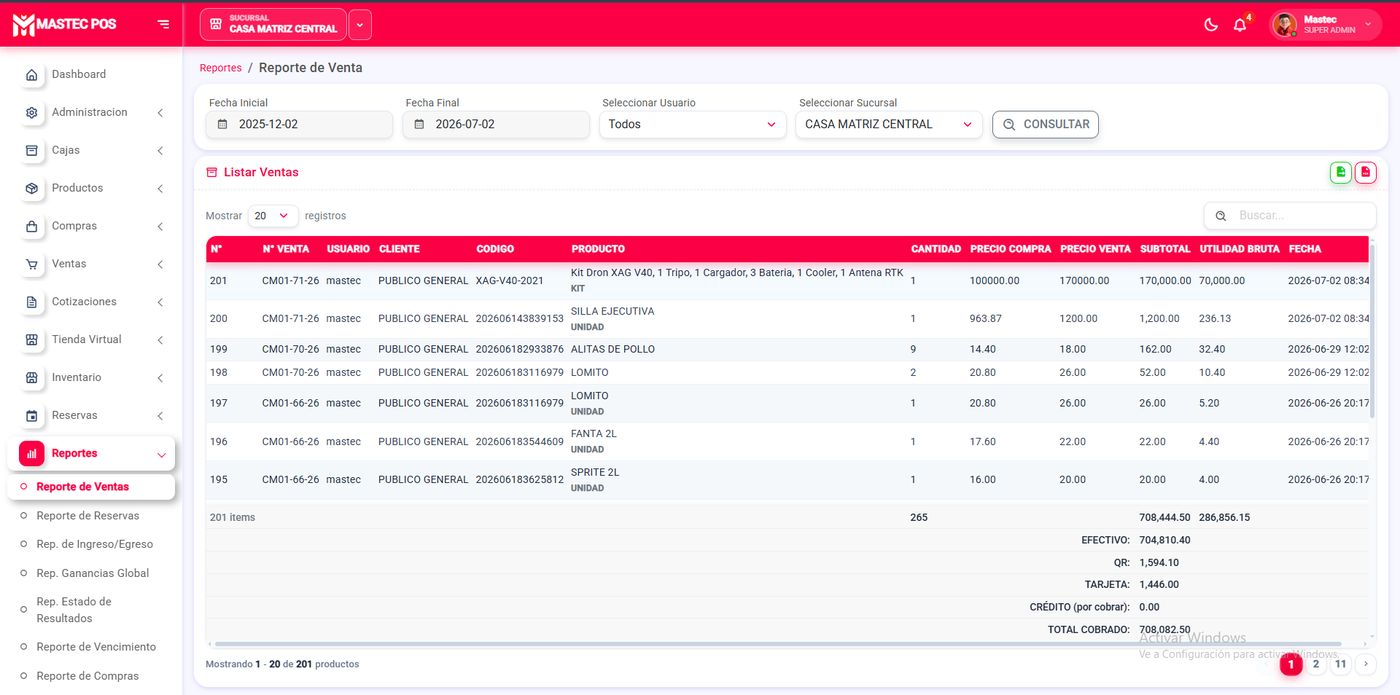Sort by the N° VENTA column header
The width and height of the screenshot is (1400, 695).
286,249
